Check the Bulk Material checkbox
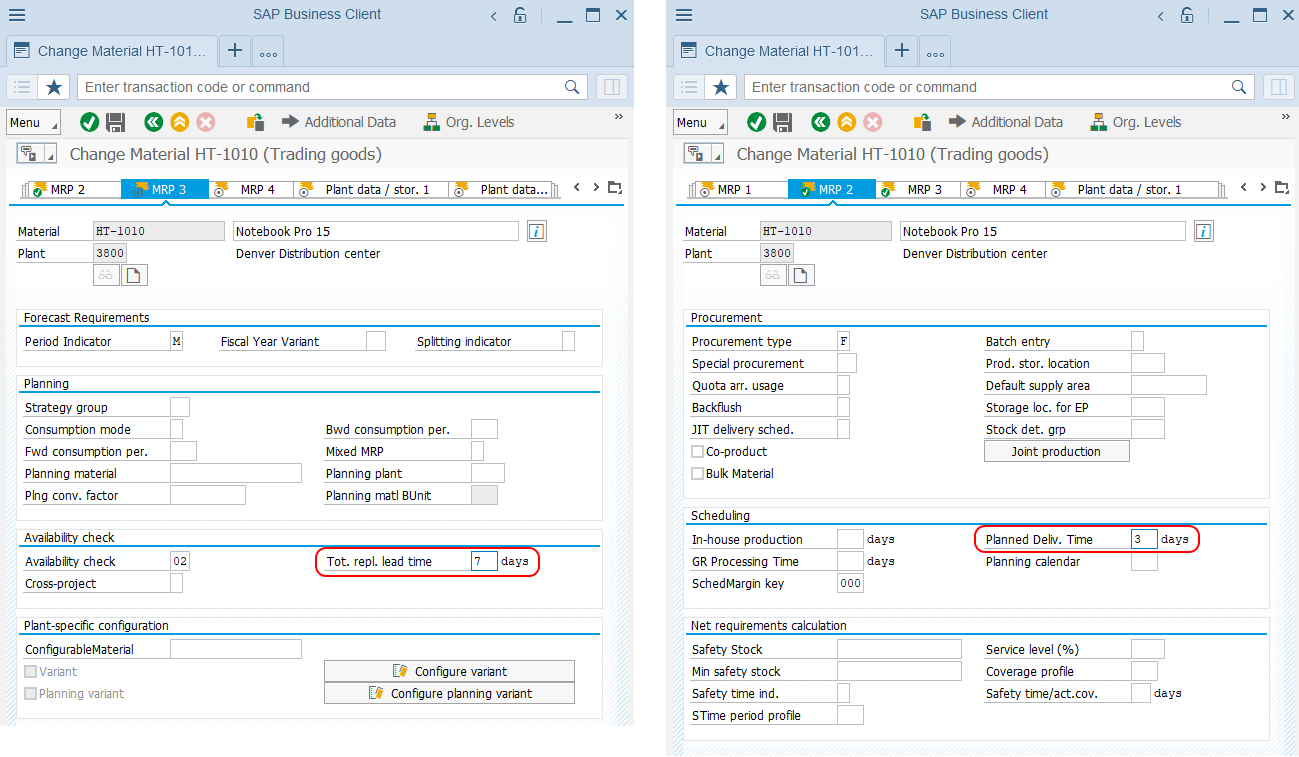 698,474
